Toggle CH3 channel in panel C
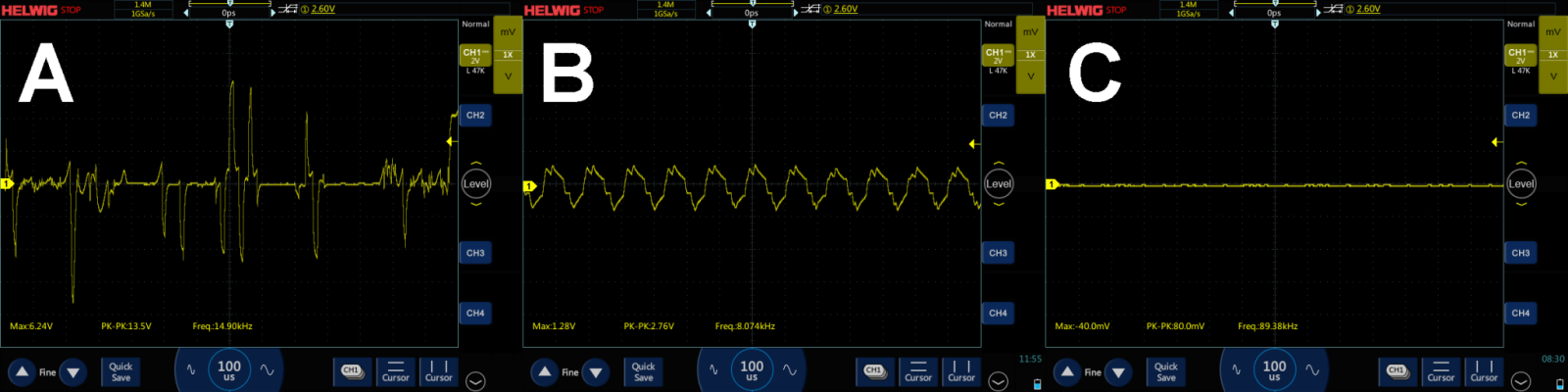Image resolution: width=1568 pixels, height=392 pixels. pos(1520,253)
